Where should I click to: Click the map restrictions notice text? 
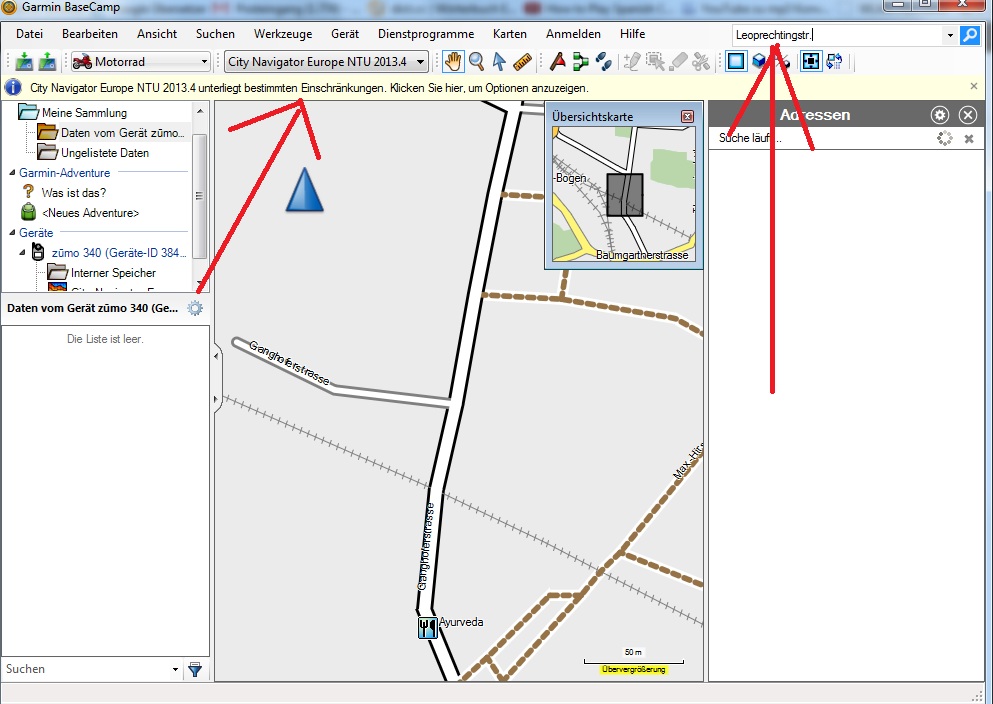309,88
